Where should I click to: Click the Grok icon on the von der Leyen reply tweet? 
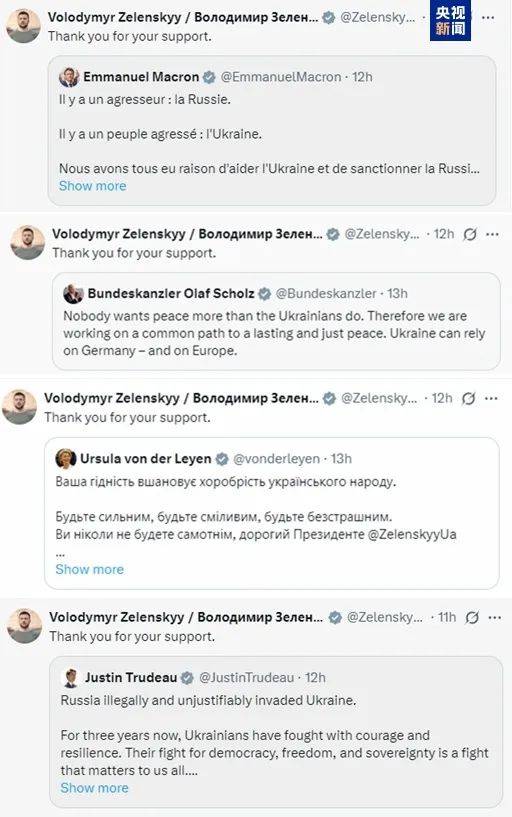click(x=468, y=399)
